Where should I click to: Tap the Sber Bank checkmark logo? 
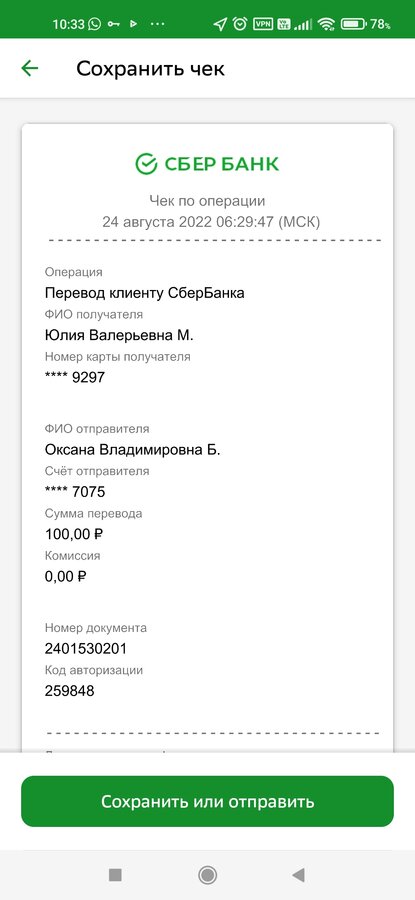[x=146, y=164]
